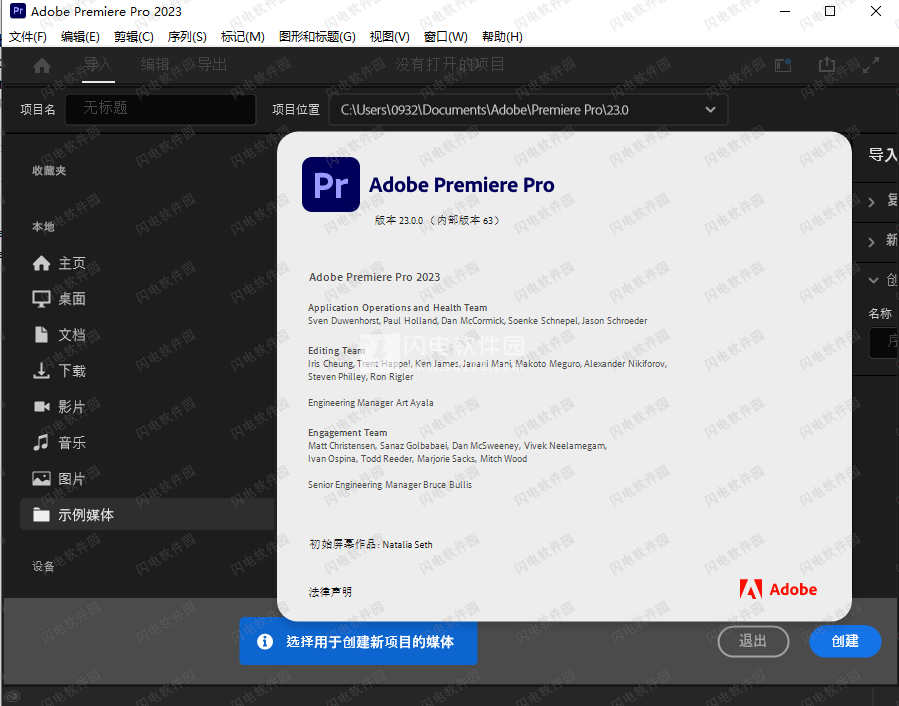Open the 标记(M) menu
Screen dimensions: 899x706
click(243, 37)
